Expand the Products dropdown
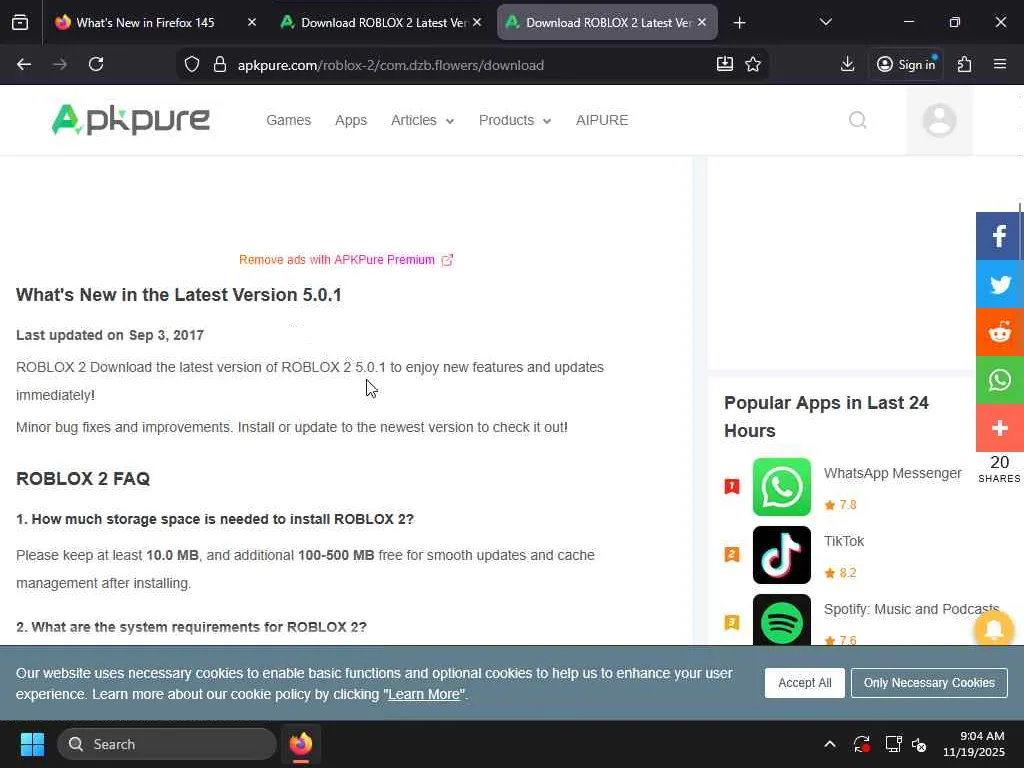Image resolution: width=1024 pixels, height=768 pixels. click(x=515, y=120)
